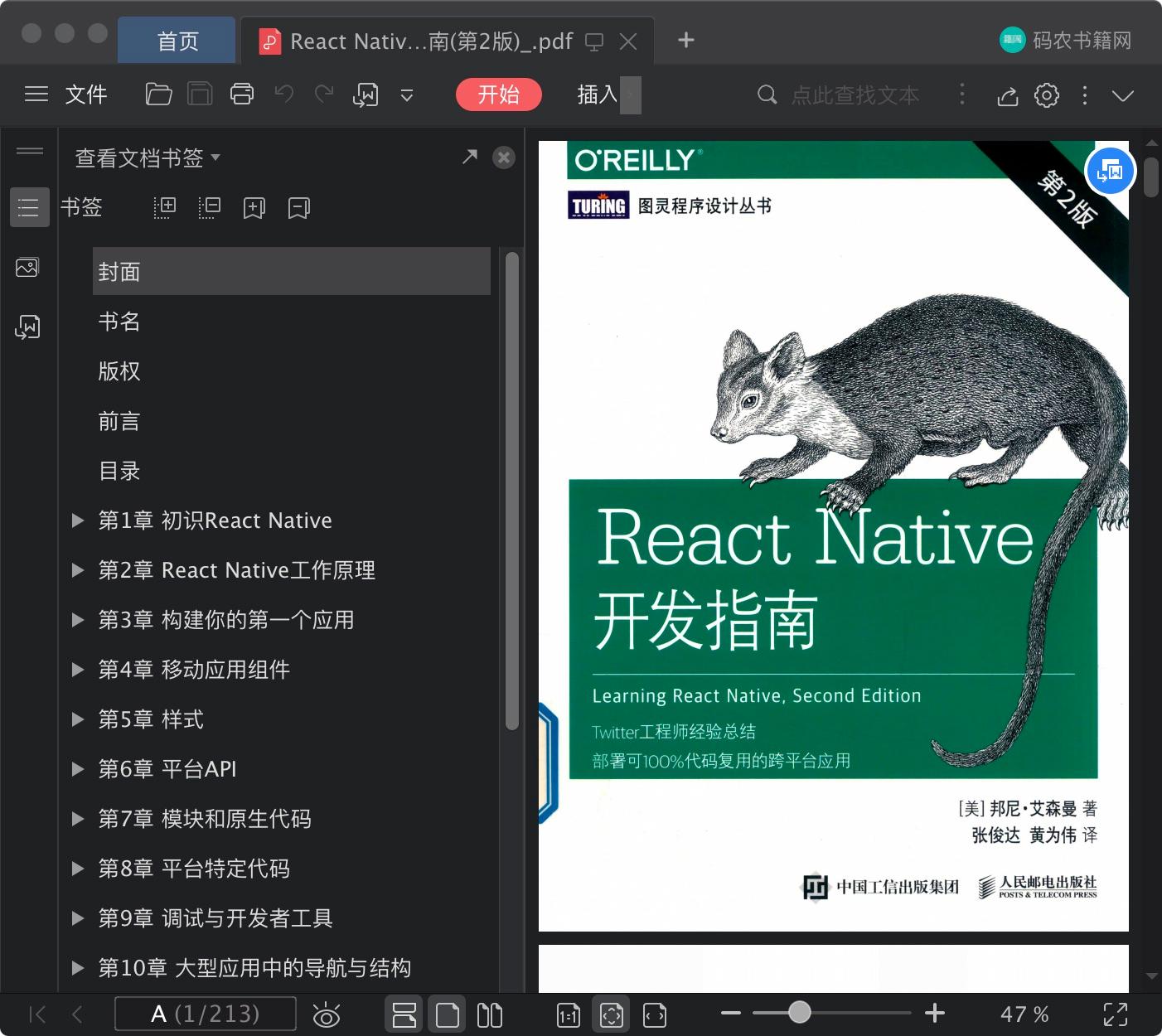The height and width of the screenshot is (1036, 1162).
Task: Click the open folder icon
Action: (x=158, y=94)
